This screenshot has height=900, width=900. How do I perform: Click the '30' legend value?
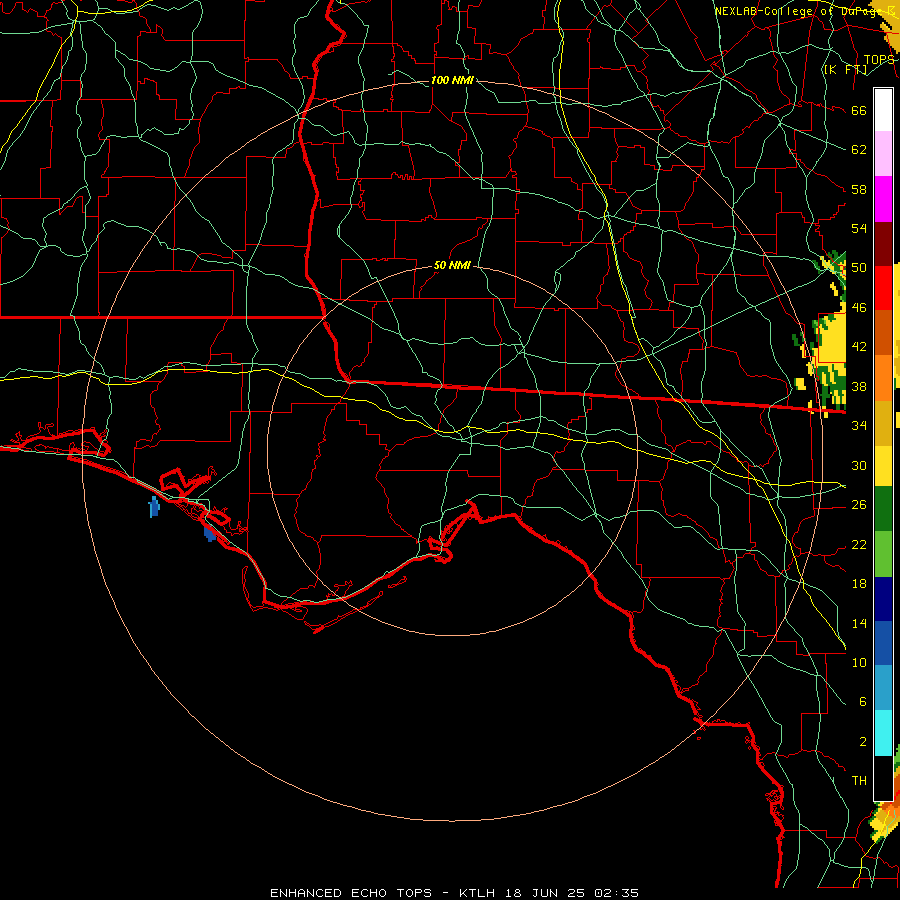[x=859, y=465]
